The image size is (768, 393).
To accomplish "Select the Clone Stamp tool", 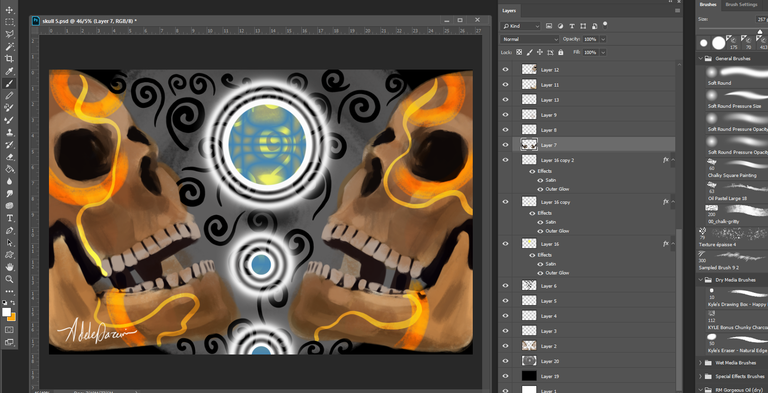I will (9, 132).
